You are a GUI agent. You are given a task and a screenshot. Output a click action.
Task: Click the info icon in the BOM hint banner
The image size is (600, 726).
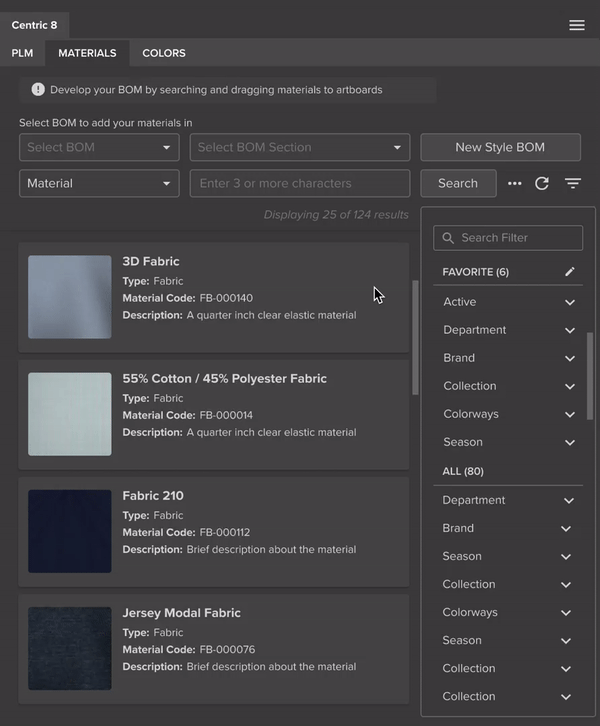[x=38, y=90]
